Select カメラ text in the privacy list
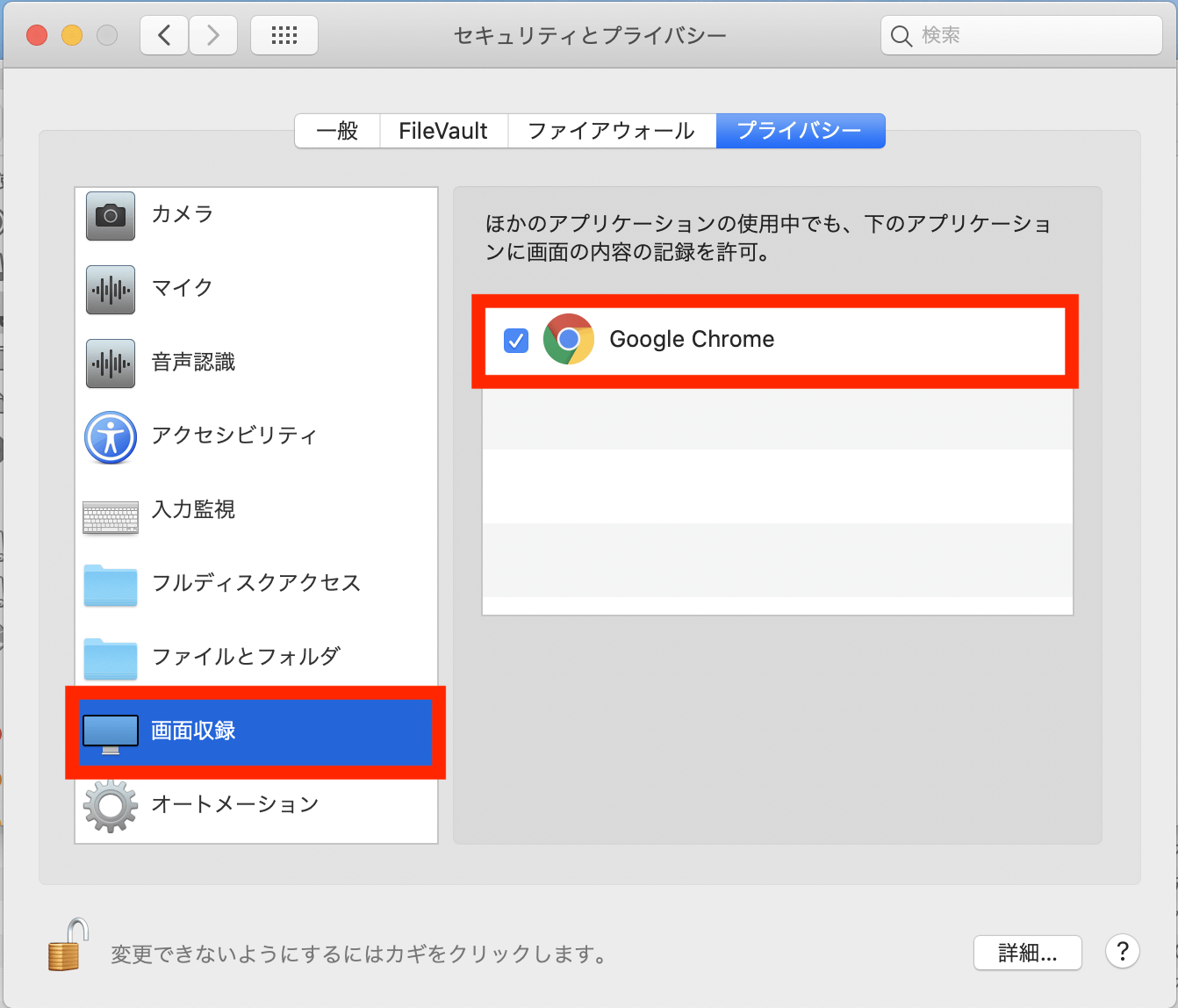The height and width of the screenshot is (1008, 1178). click(x=183, y=214)
